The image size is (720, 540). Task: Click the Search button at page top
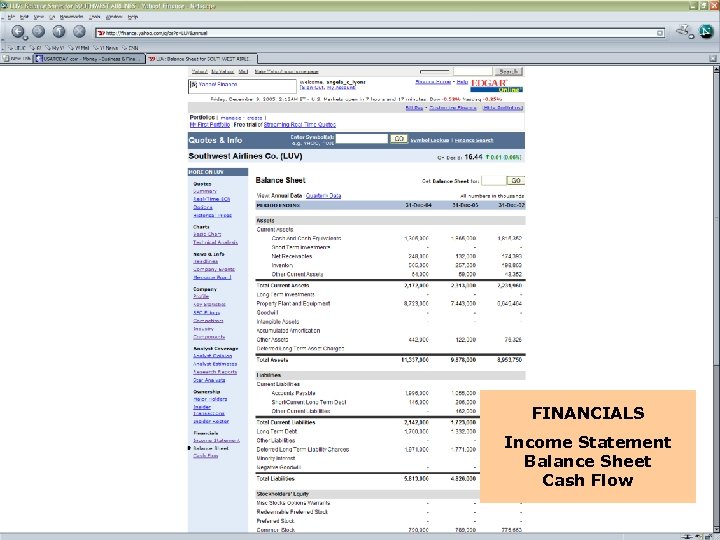tap(508, 72)
